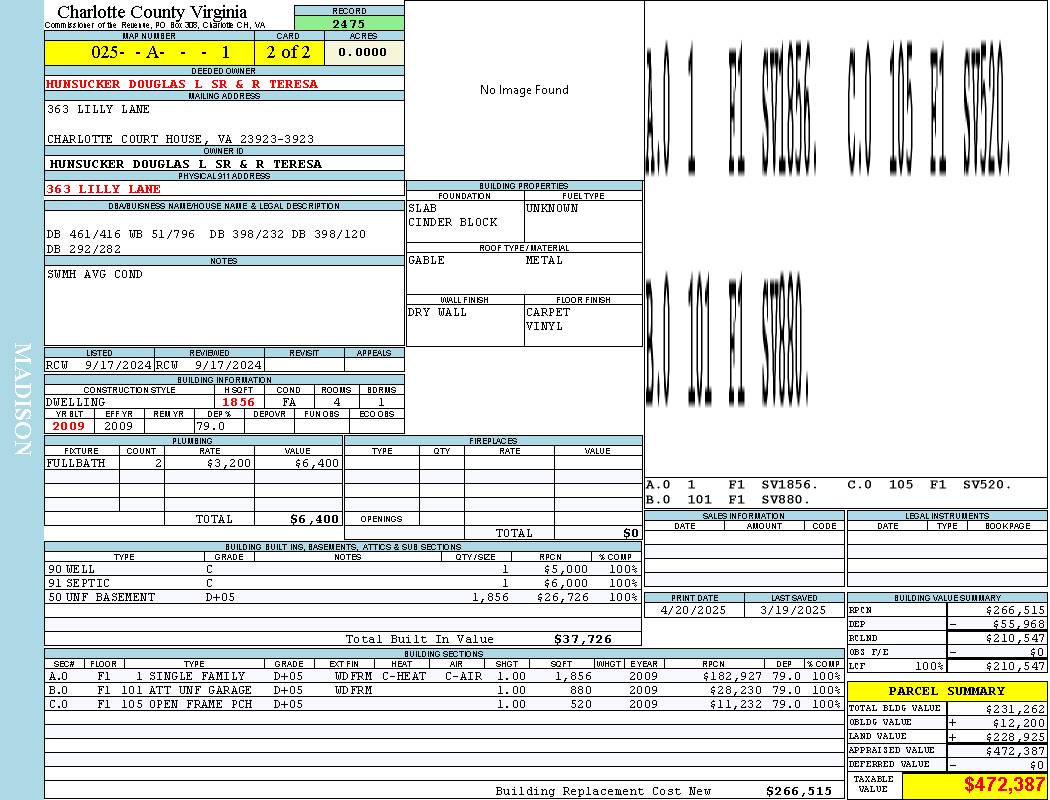Click the C.0 OPEN FRAME PCH section row
The image size is (1050, 800).
point(445,704)
